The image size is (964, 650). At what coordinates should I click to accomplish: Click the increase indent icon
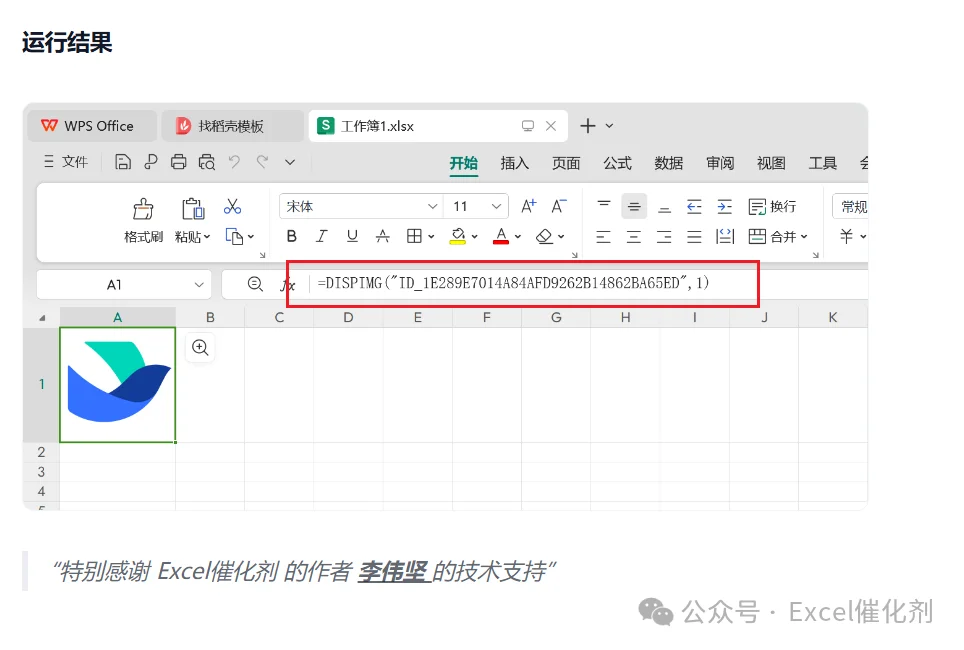725,207
